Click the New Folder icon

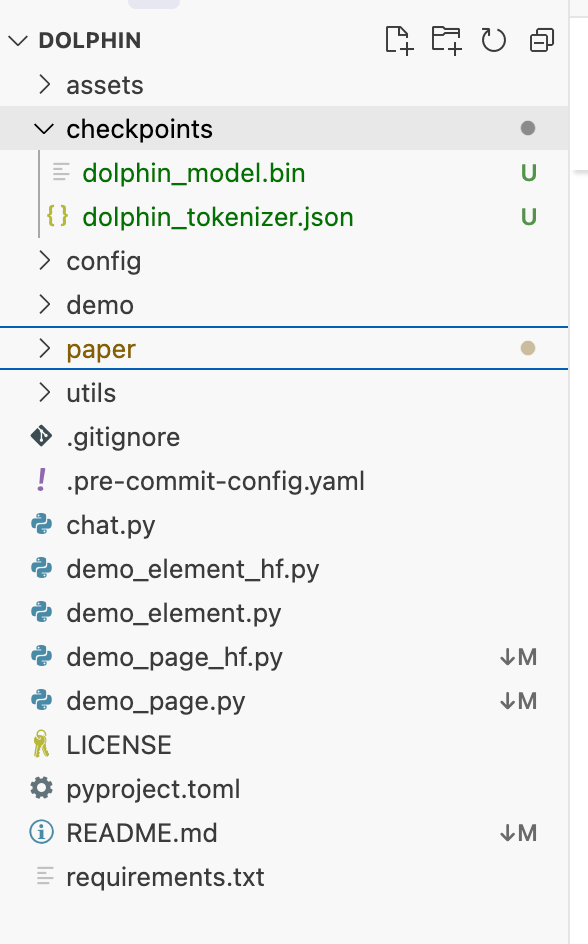(x=447, y=41)
